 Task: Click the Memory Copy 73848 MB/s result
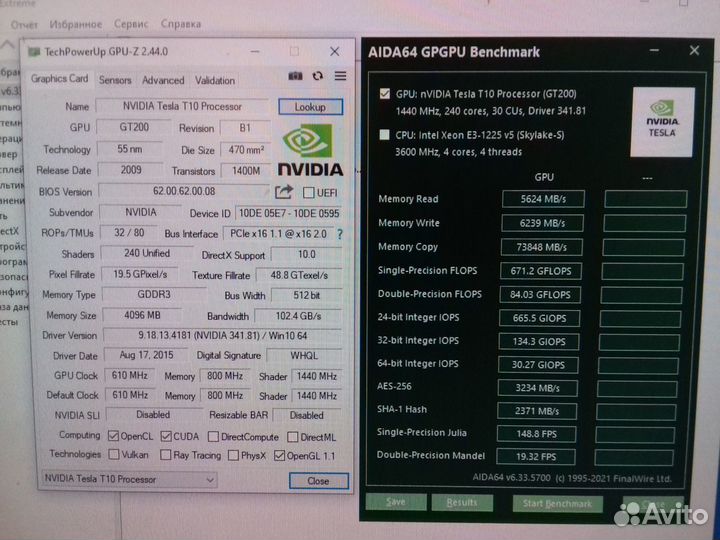point(541,247)
